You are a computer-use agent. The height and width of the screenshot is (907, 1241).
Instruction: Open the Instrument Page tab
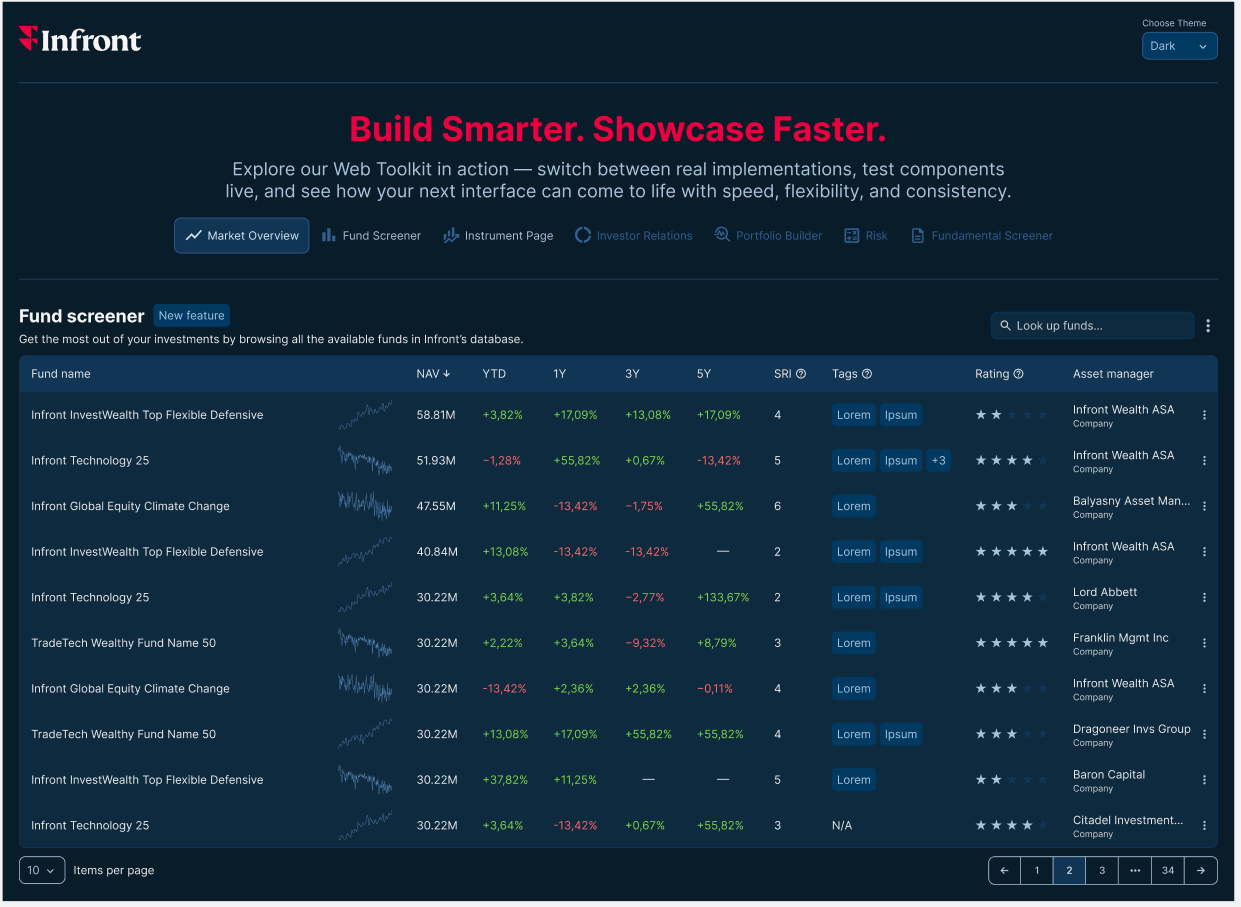(498, 236)
